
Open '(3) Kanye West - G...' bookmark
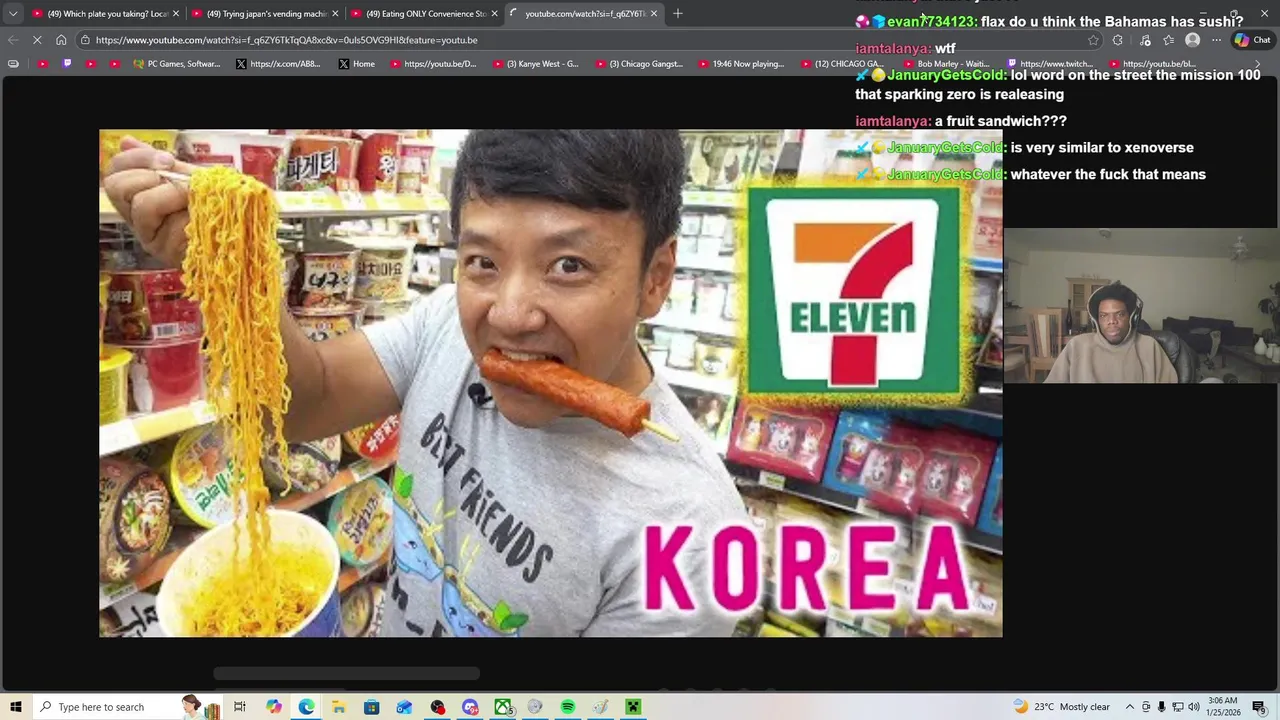coord(536,64)
